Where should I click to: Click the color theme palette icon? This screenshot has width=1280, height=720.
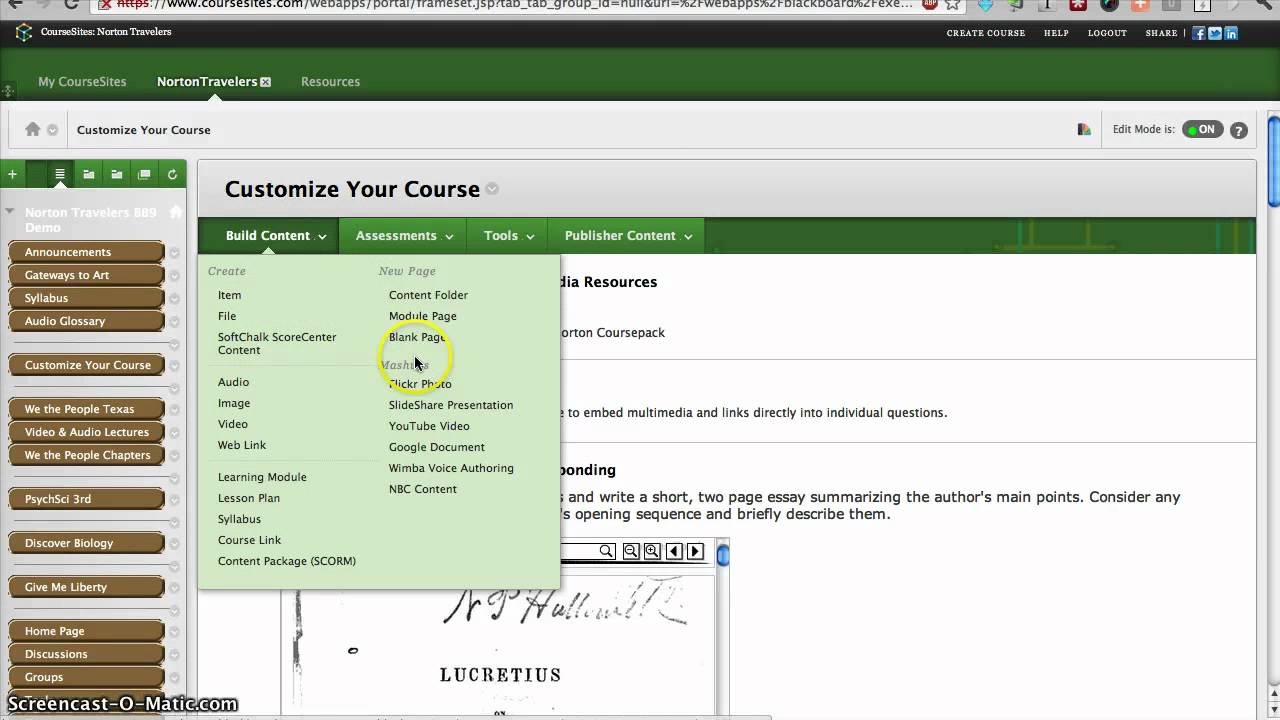[x=1084, y=129]
